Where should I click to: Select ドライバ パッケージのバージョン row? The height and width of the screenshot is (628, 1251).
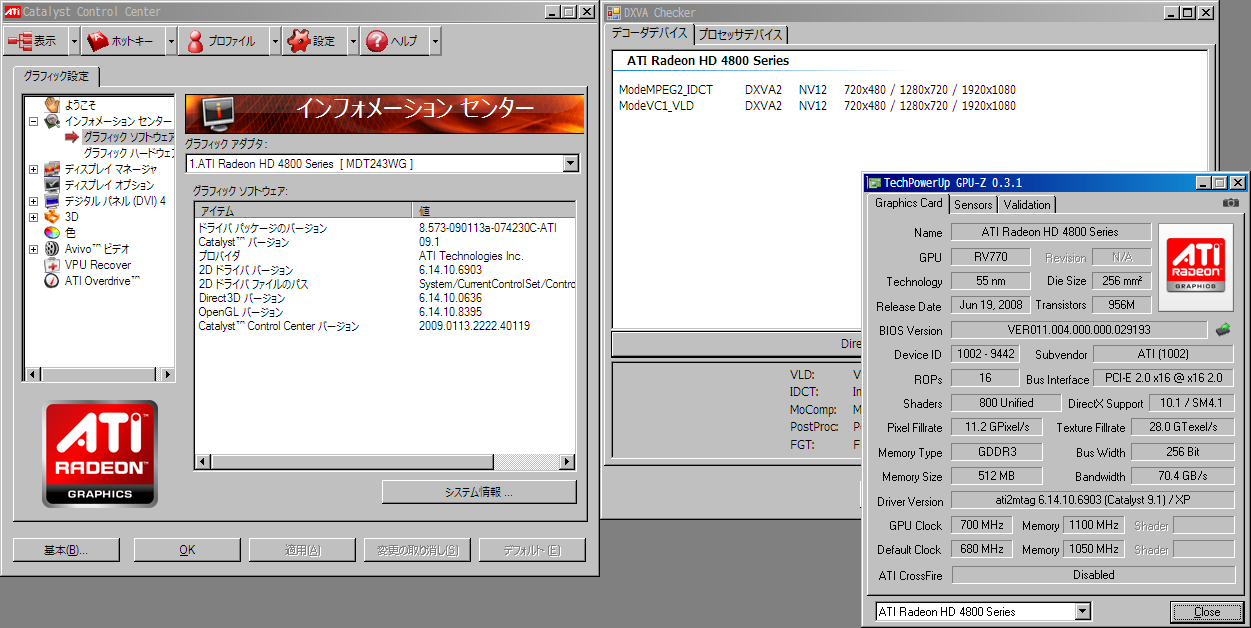pyautogui.click(x=385, y=228)
